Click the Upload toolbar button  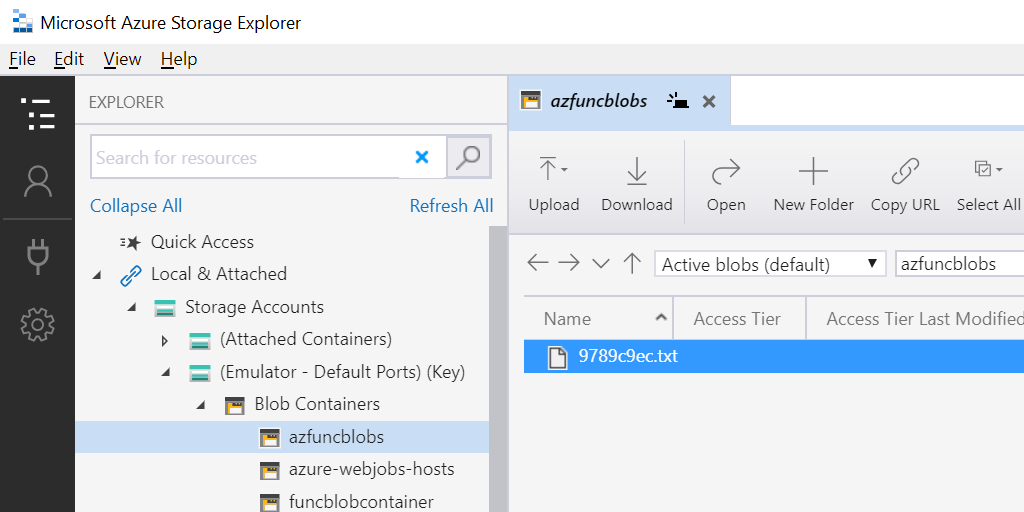point(553,184)
